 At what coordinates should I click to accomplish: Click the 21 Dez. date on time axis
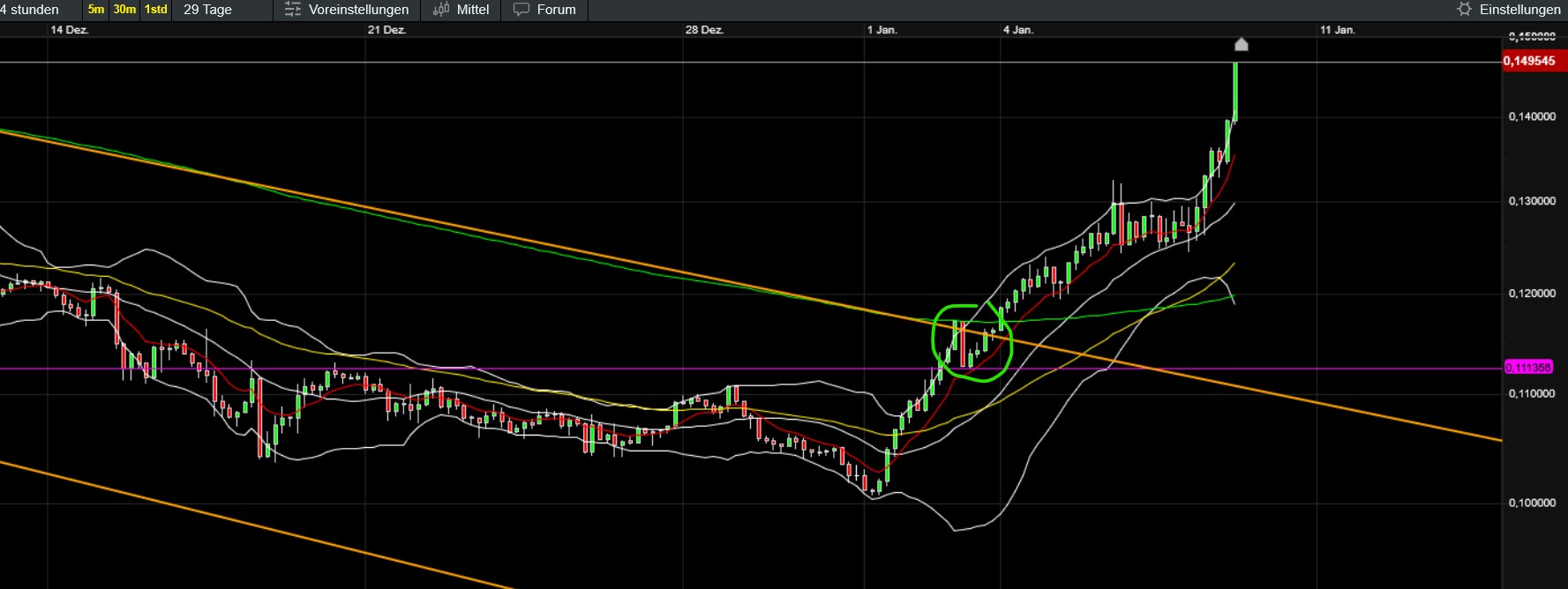(x=386, y=30)
